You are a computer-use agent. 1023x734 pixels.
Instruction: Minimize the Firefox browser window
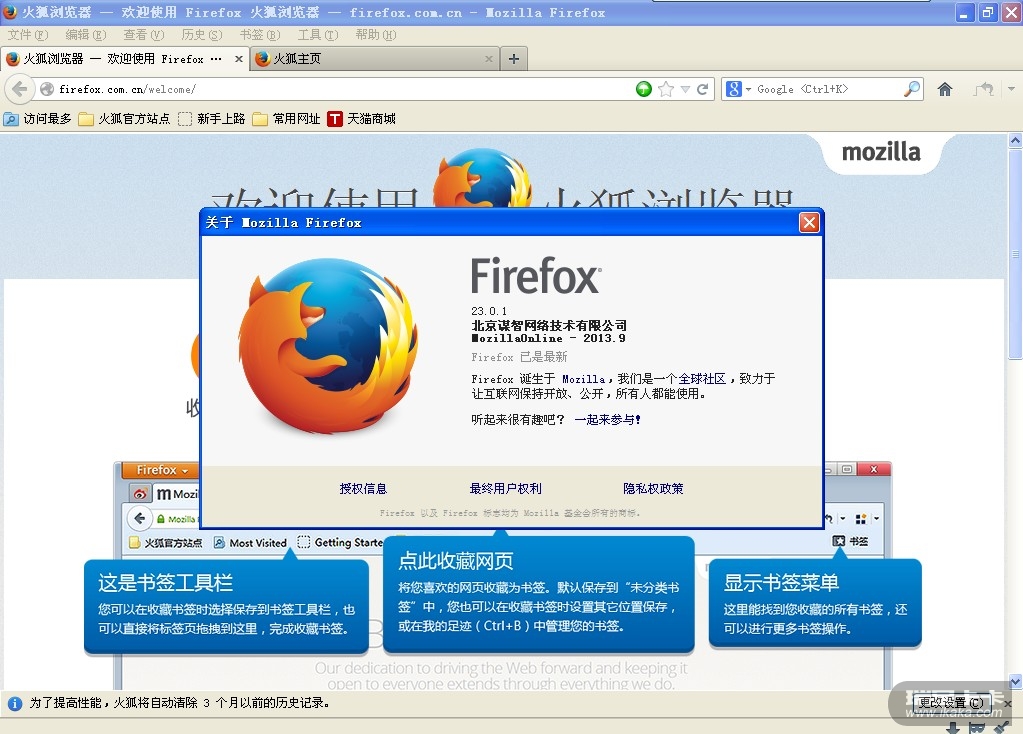pyautogui.click(x=964, y=12)
